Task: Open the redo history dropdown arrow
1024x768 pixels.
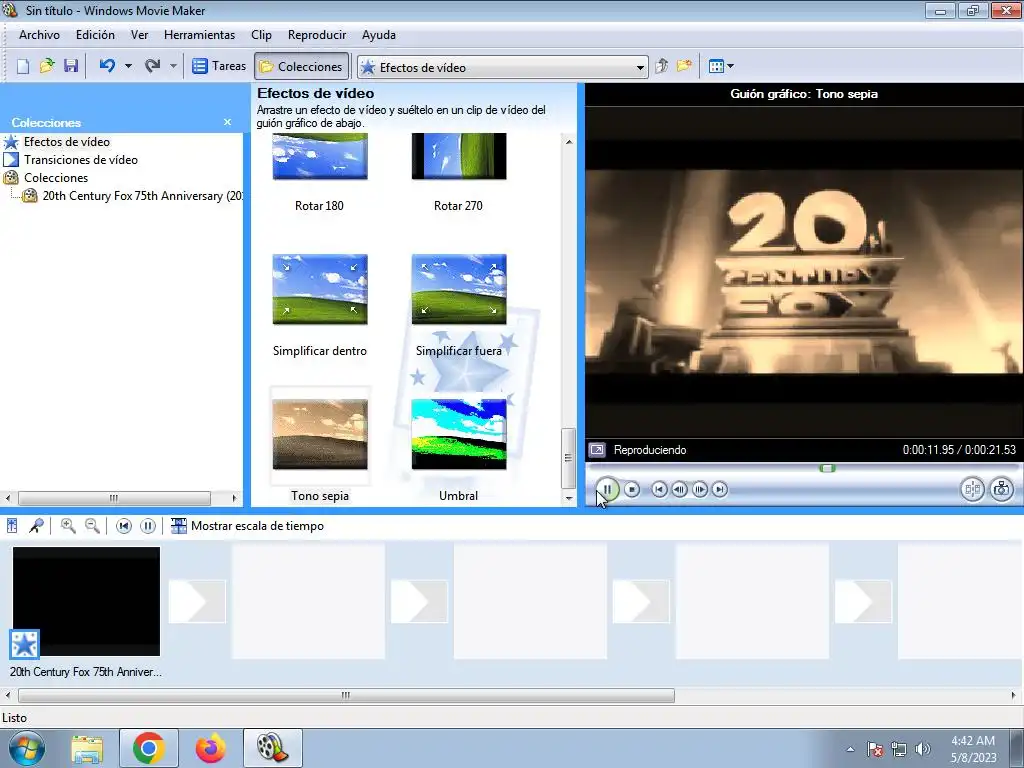Action: click(x=173, y=66)
